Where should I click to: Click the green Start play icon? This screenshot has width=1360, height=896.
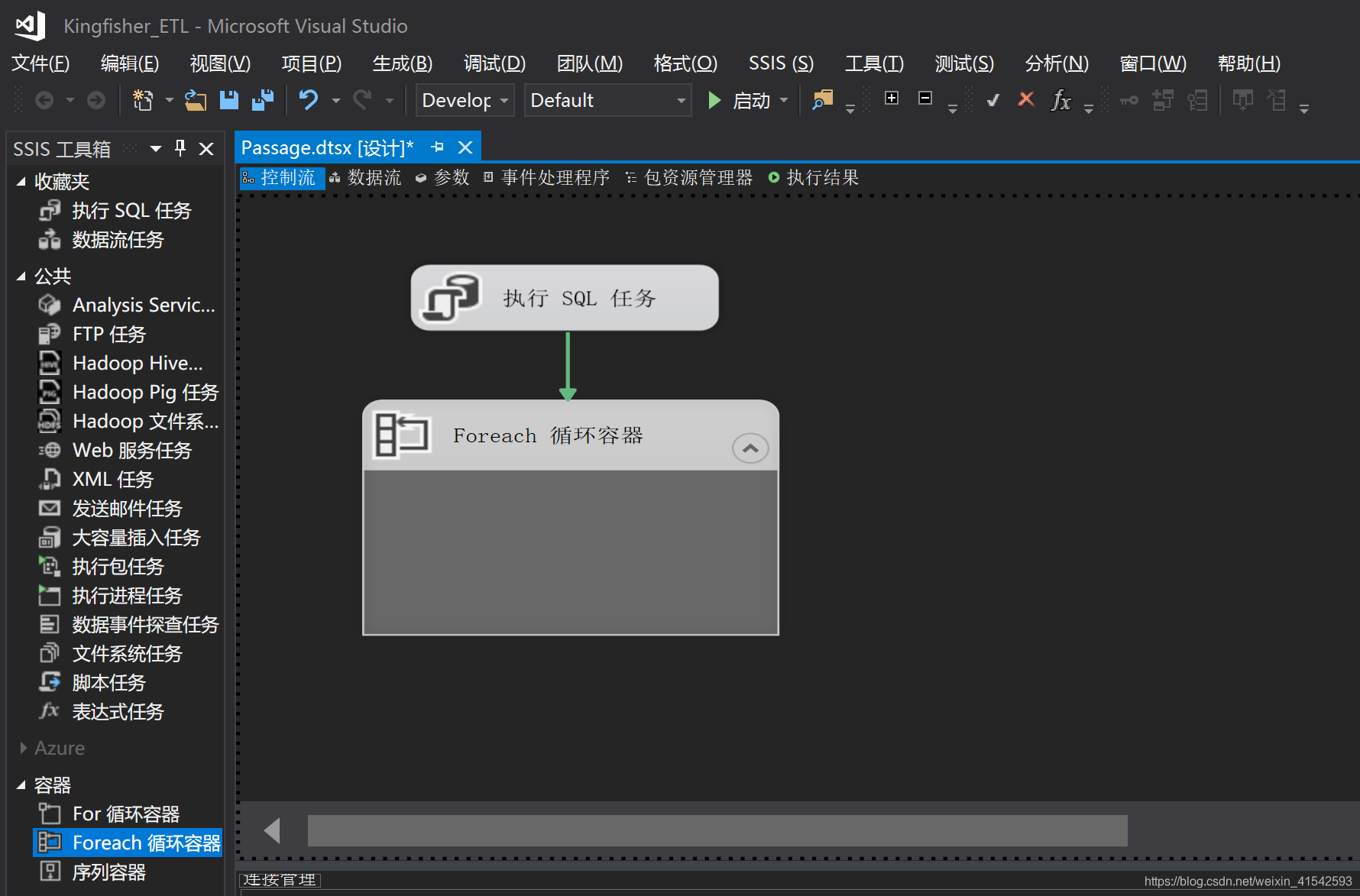point(714,100)
